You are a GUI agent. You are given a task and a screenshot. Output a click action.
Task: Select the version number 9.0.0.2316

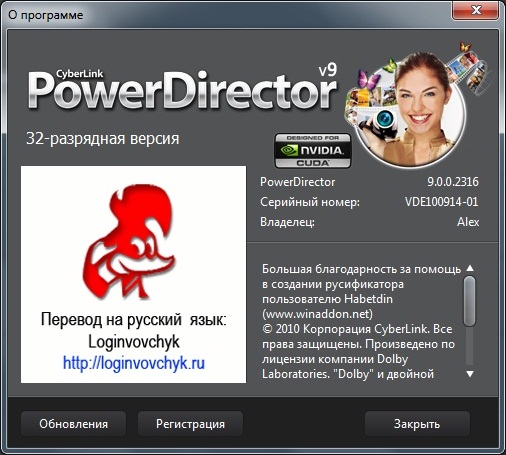point(453,182)
